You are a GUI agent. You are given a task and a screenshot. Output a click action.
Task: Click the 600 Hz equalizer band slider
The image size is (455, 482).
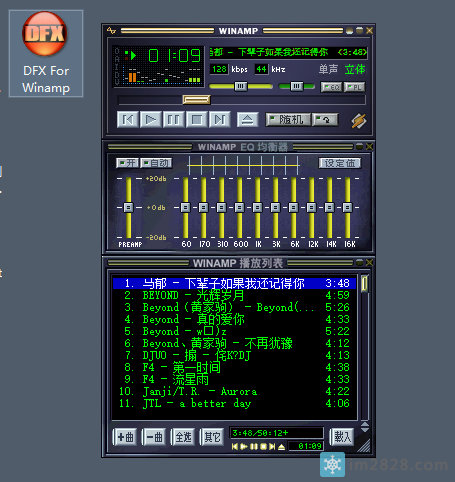(240, 207)
